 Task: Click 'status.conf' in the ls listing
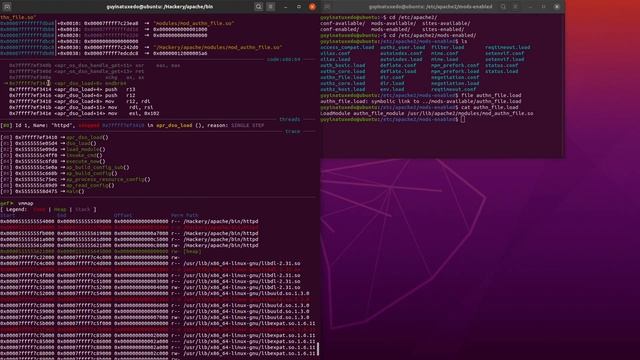pyautogui.click(x=502, y=65)
